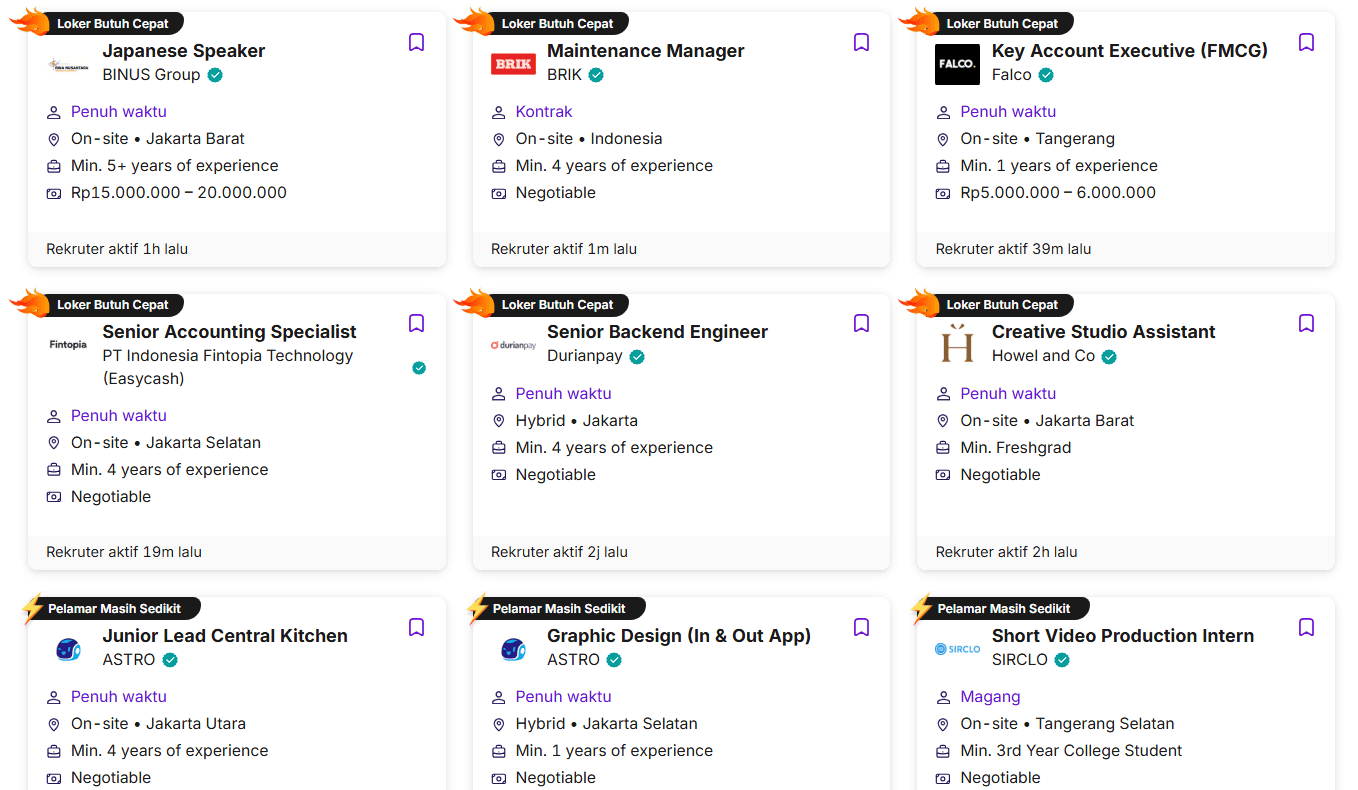Click the SIRCLO company name
The height and width of the screenshot is (790, 1358).
(x=1020, y=660)
